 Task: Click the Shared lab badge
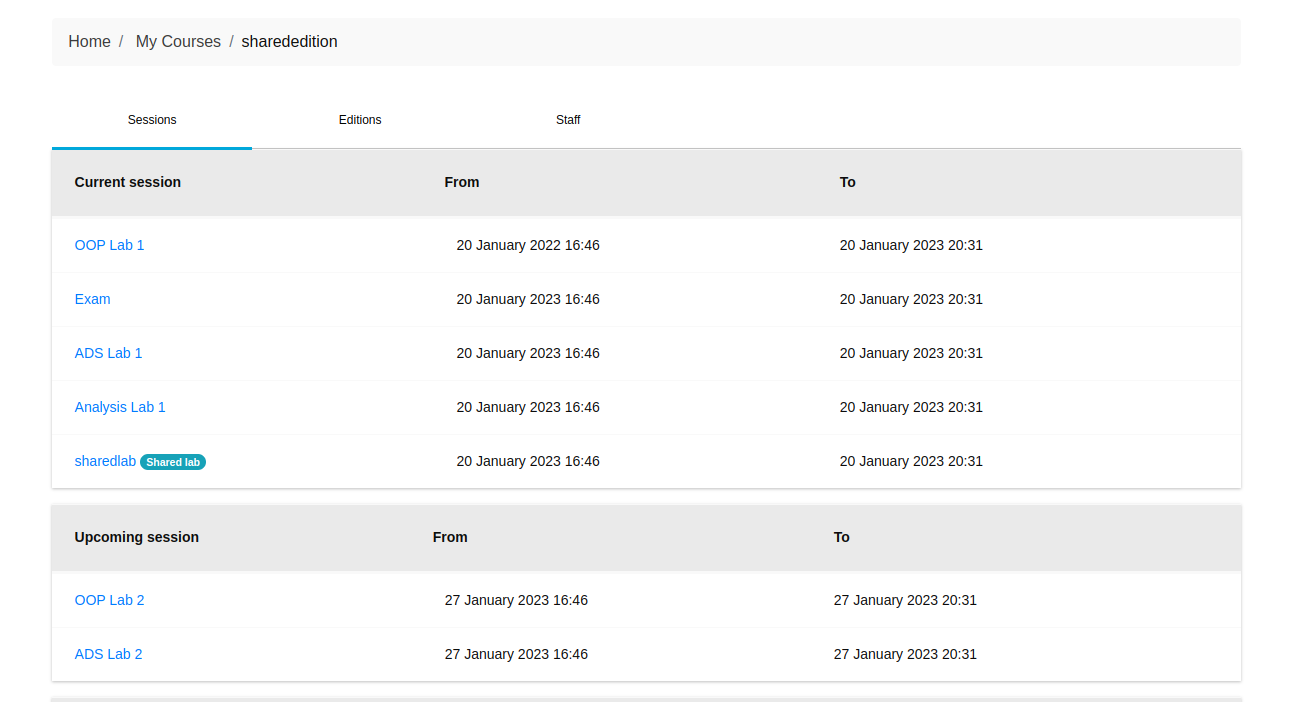(173, 462)
